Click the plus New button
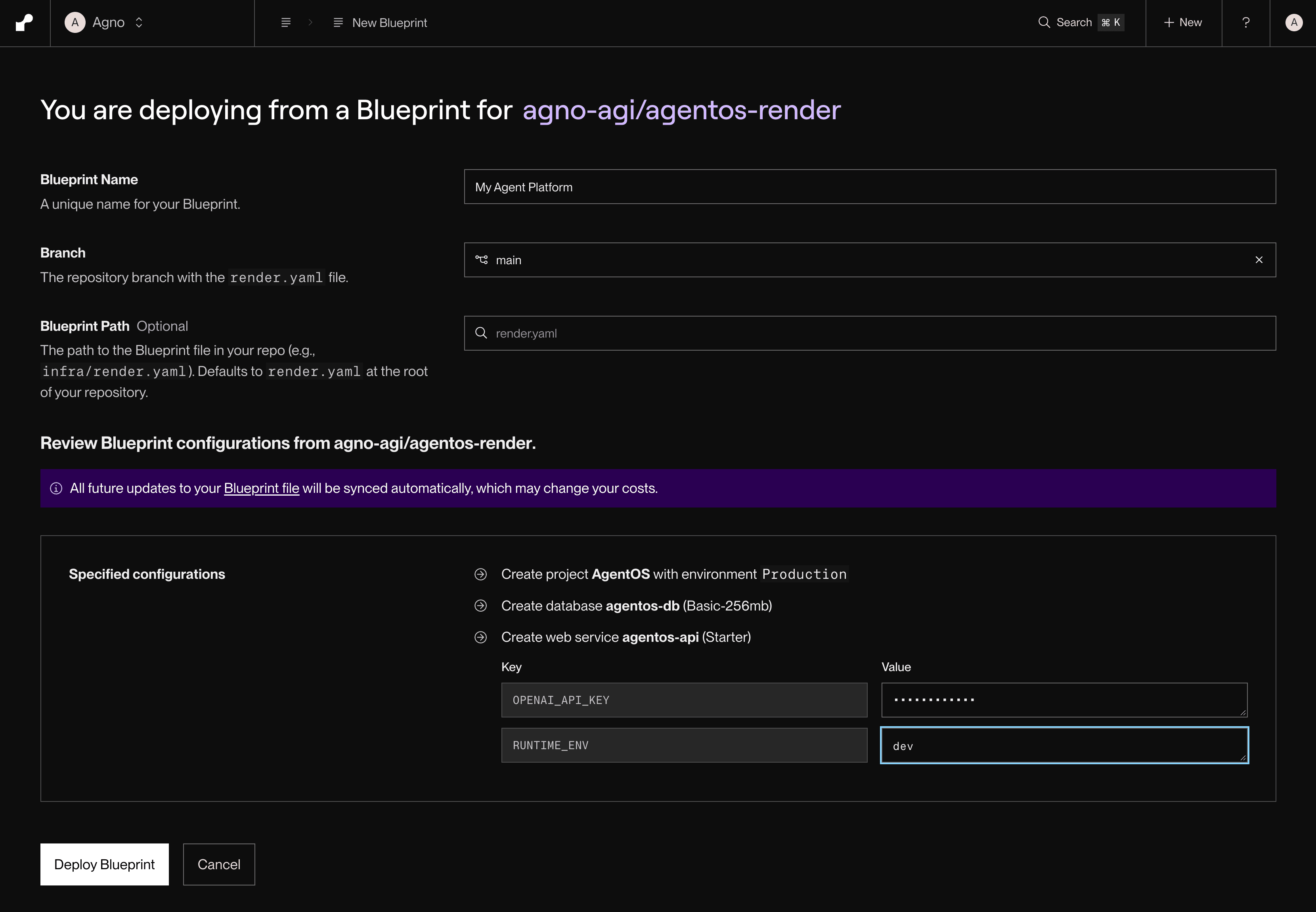Image resolution: width=1316 pixels, height=912 pixels. click(x=1183, y=23)
